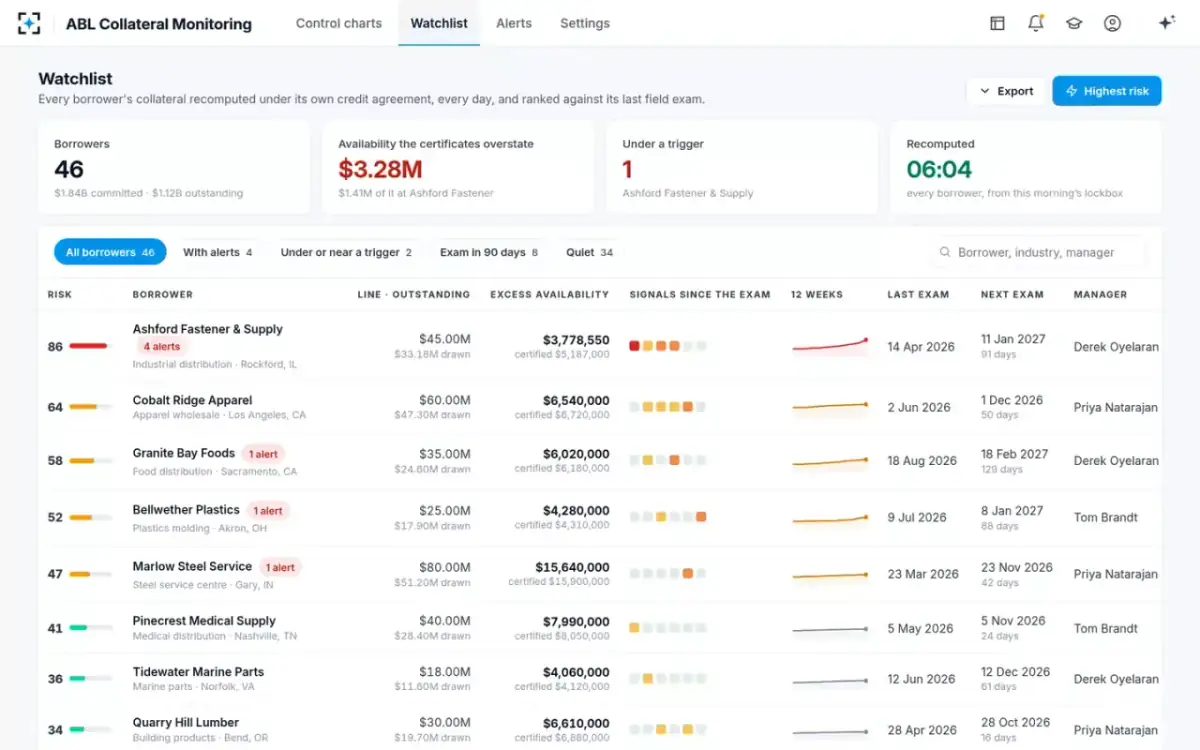1200x750 pixels.
Task: Click the Under a trigger card
Action: click(742, 168)
